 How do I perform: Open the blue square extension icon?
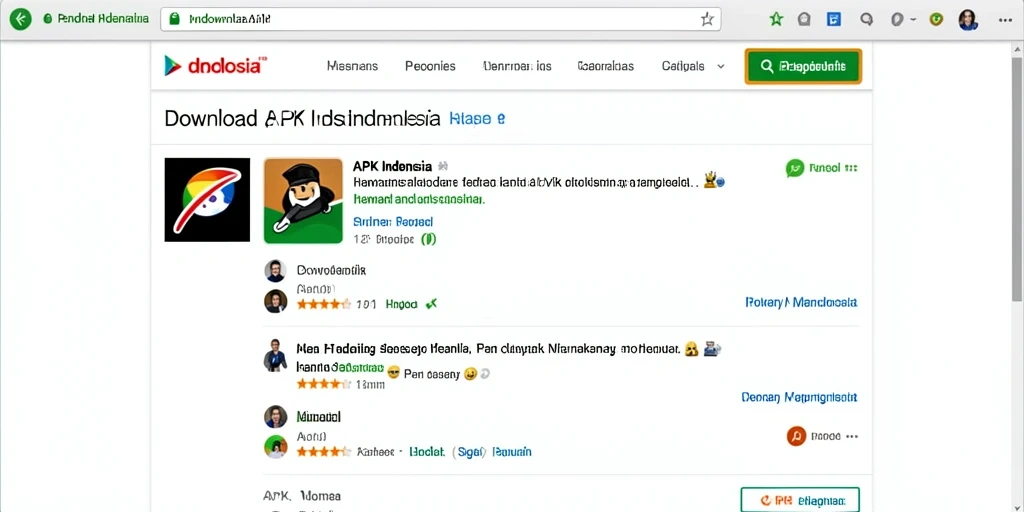point(834,20)
